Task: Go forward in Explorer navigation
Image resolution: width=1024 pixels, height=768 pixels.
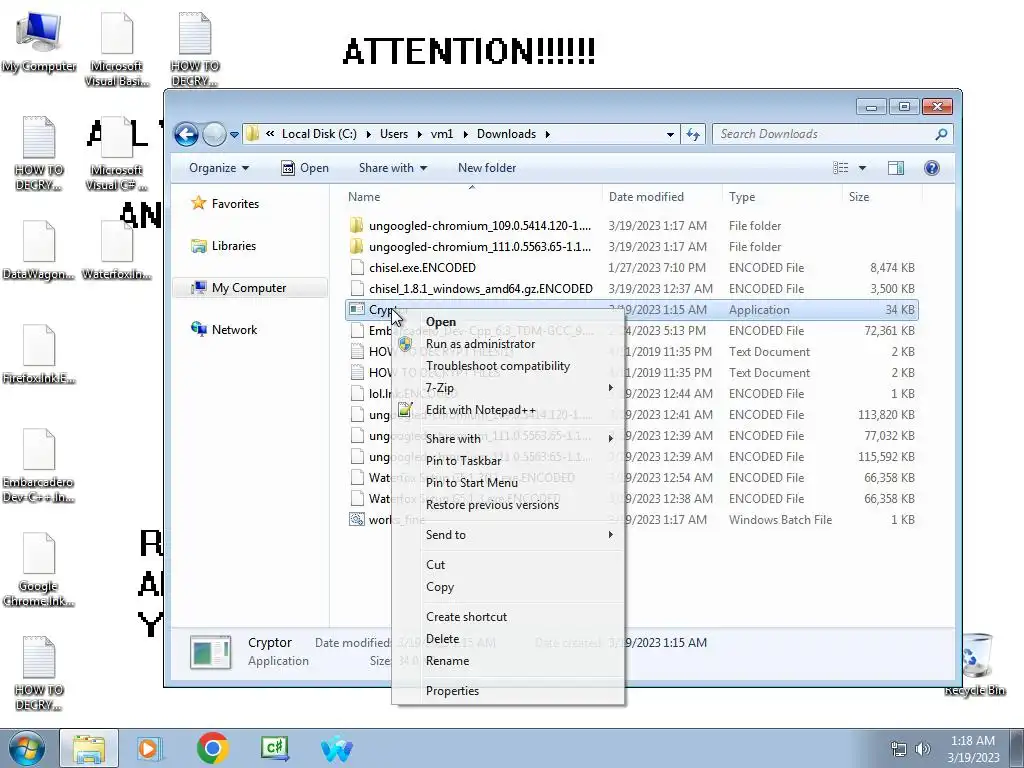Action: (214, 135)
